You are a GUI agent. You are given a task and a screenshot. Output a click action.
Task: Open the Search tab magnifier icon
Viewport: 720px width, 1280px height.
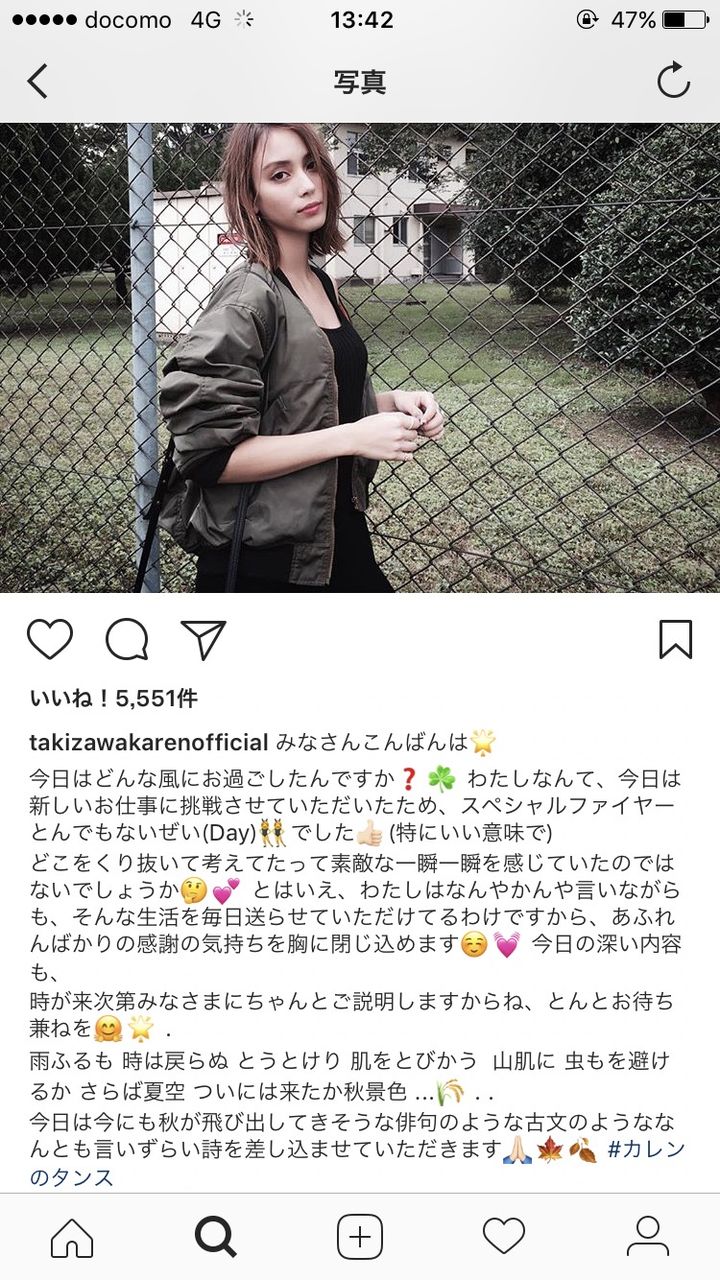pyautogui.click(x=215, y=1237)
